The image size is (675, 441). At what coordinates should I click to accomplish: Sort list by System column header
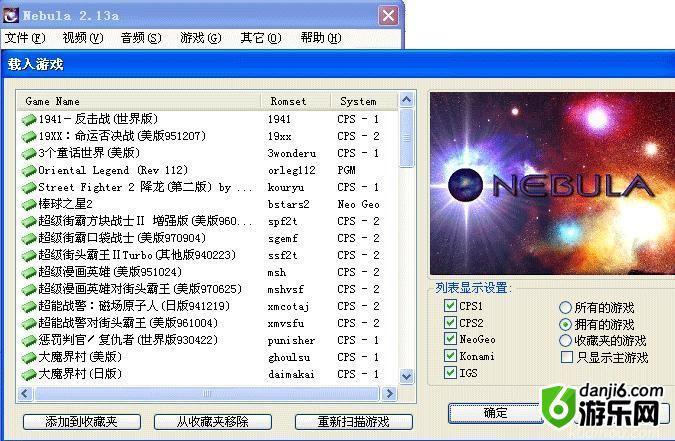[x=364, y=102]
